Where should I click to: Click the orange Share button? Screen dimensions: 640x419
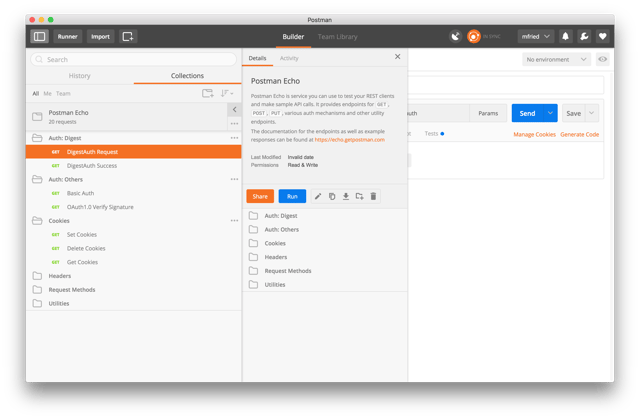(260, 196)
